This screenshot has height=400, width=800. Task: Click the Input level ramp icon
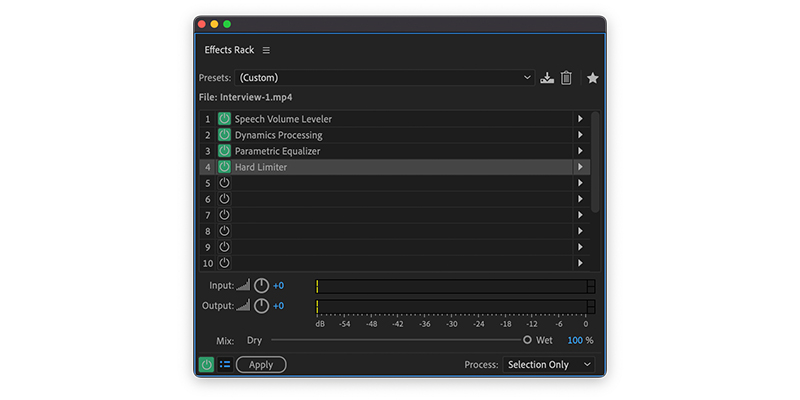click(243, 285)
